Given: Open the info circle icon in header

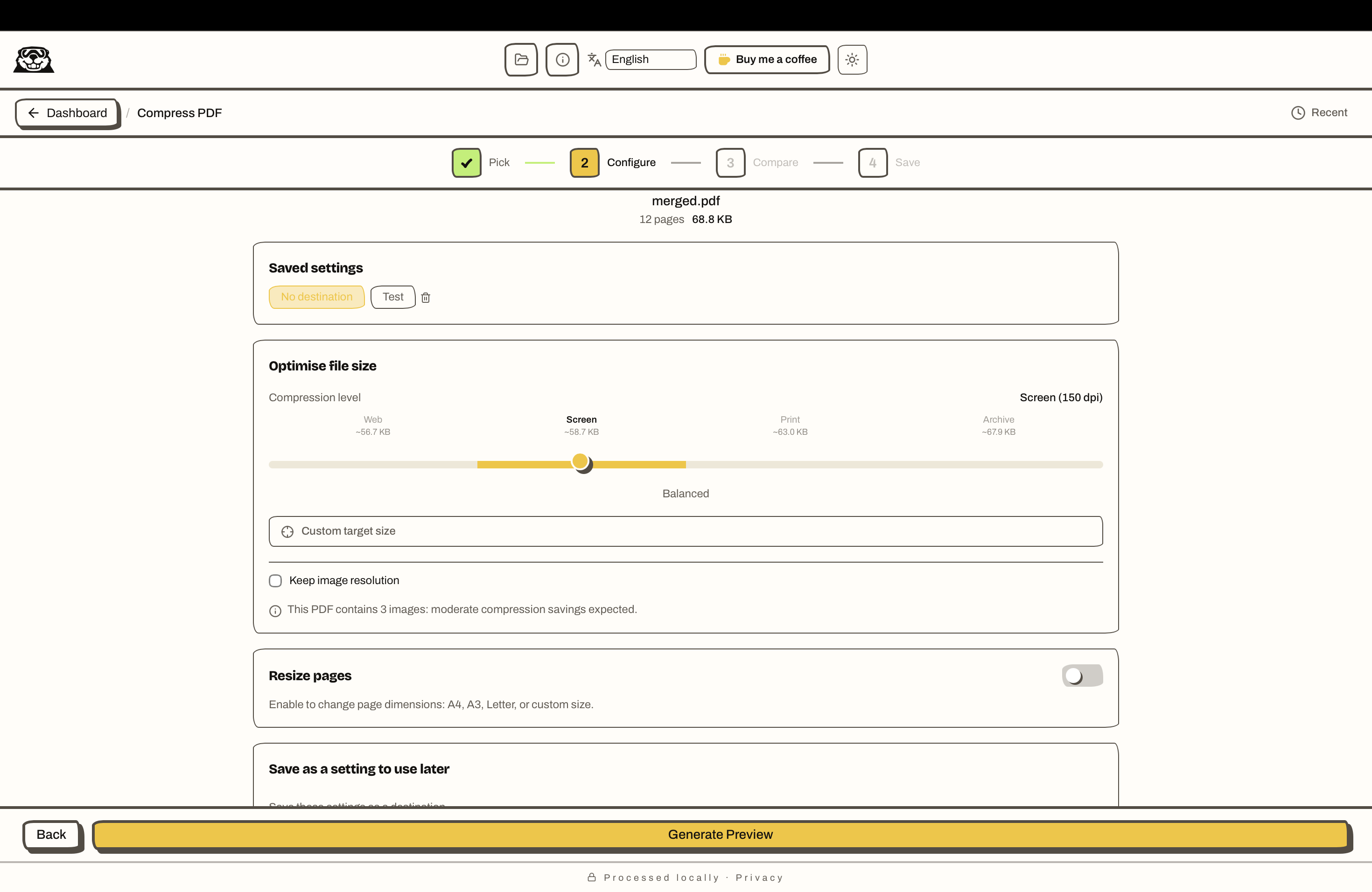Looking at the screenshot, I should point(563,59).
